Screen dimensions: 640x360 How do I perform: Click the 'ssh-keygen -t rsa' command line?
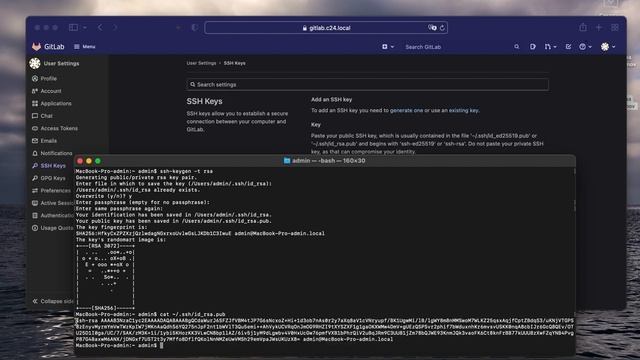[144, 171]
